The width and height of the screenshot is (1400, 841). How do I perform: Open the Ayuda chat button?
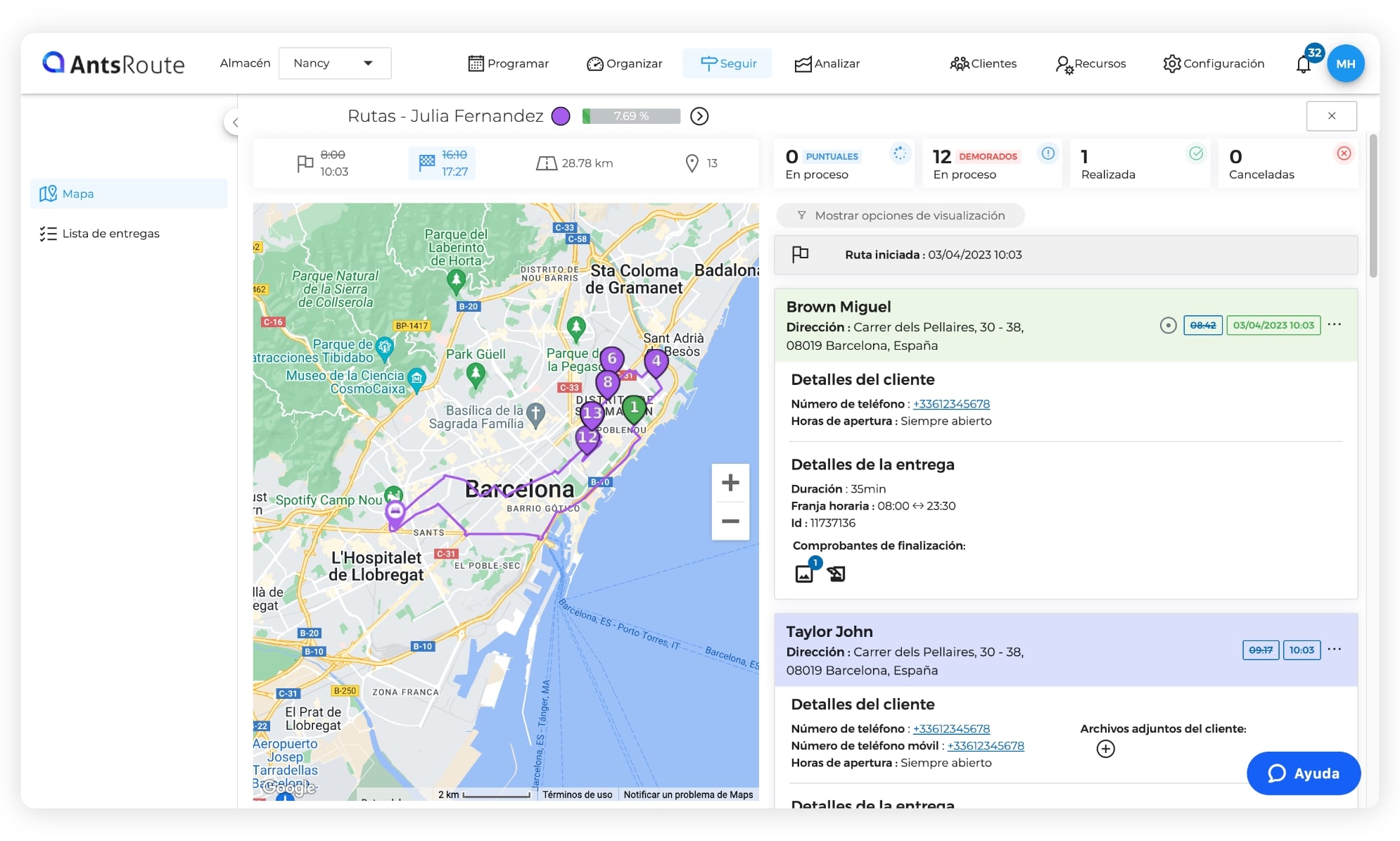point(1303,773)
